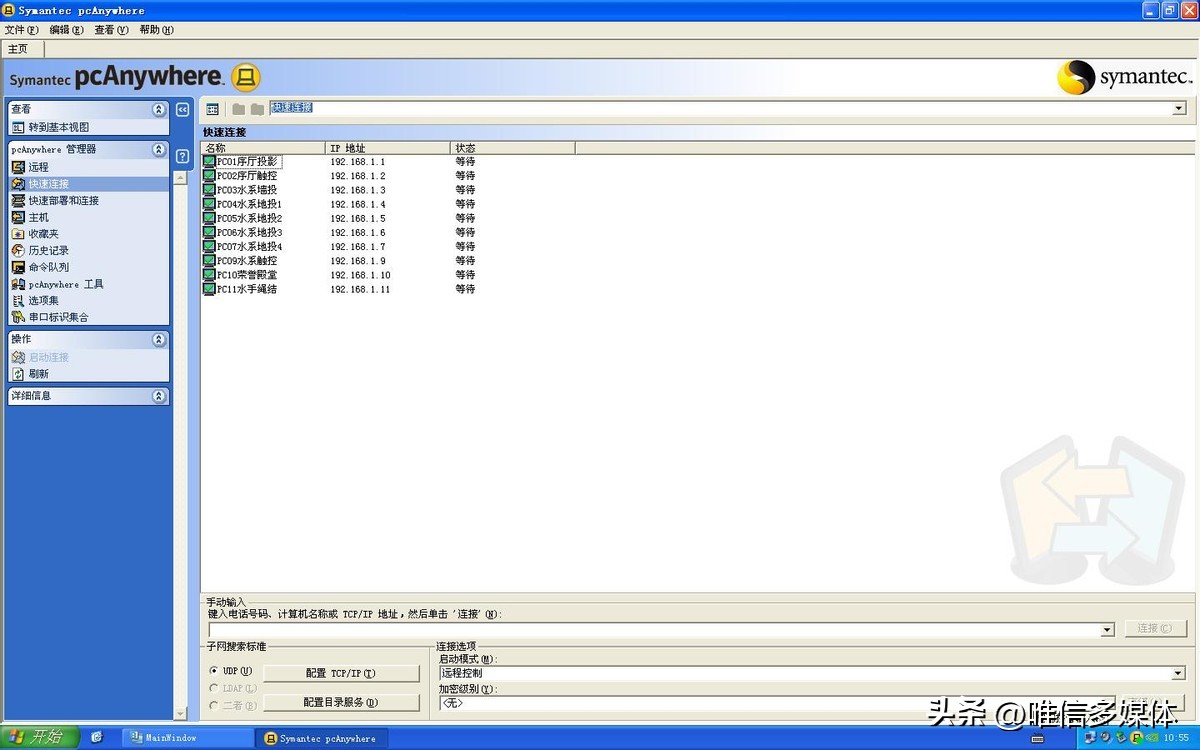Click the second folder icon in toolbar
The width and height of the screenshot is (1200, 750).
257,109
